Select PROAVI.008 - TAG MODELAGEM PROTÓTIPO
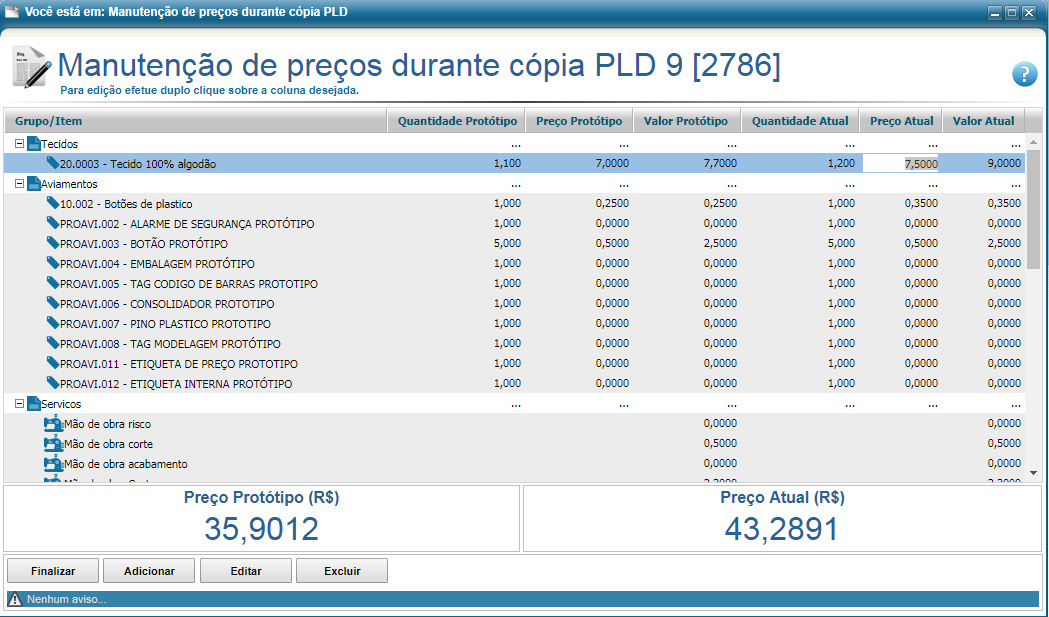 [514, 344]
